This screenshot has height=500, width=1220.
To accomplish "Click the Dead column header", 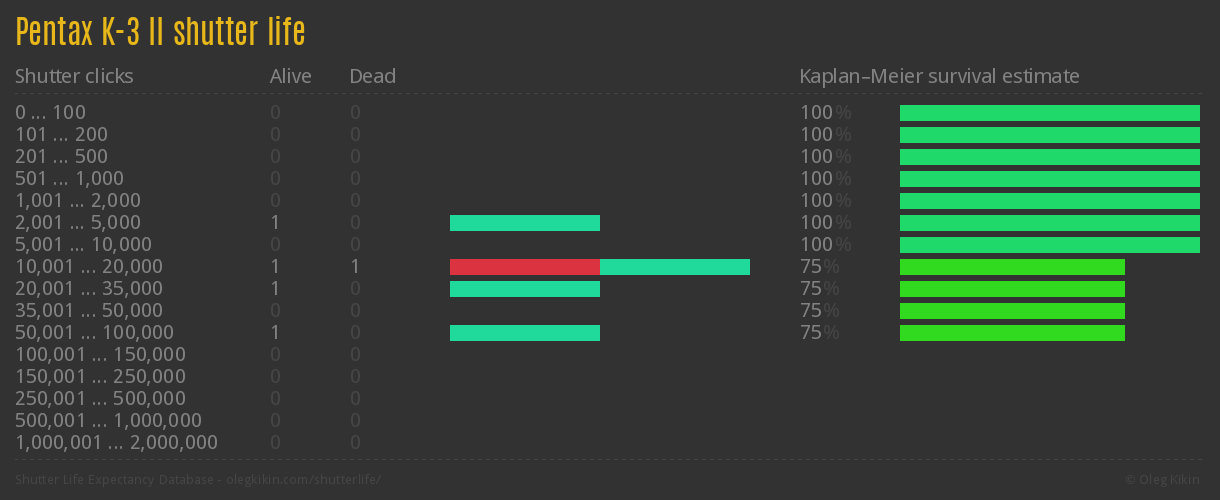I will click(x=372, y=76).
